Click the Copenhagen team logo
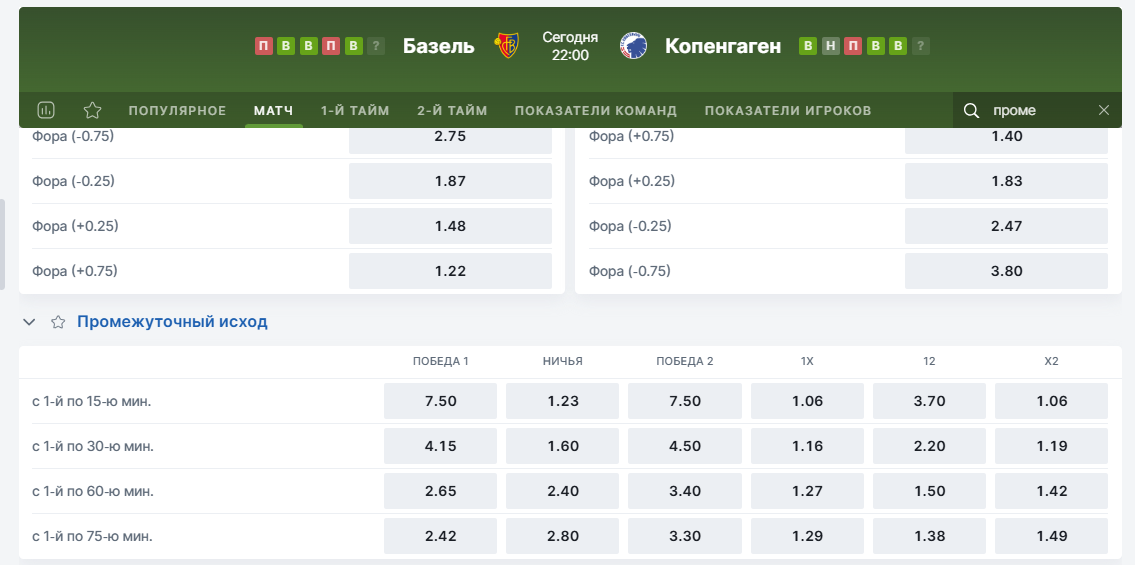The width and height of the screenshot is (1135, 565). [632, 46]
